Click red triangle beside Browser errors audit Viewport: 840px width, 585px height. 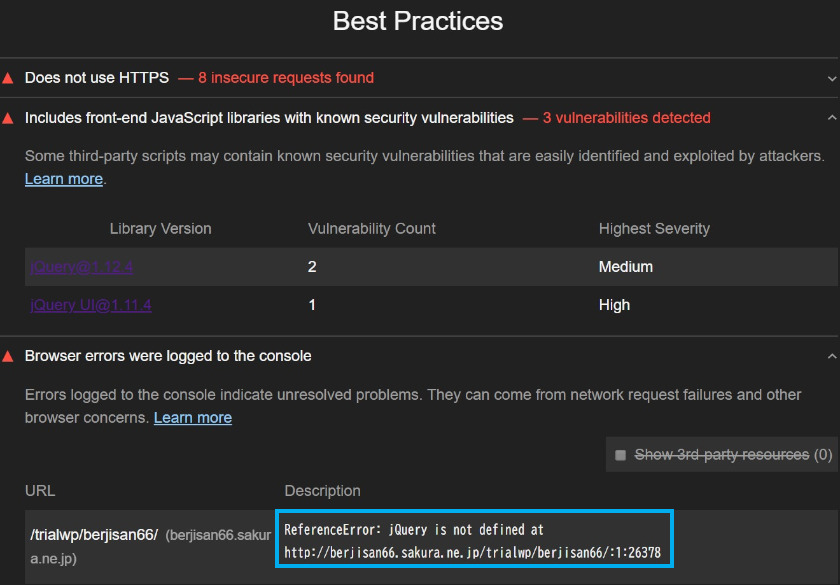(x=8, y=356)
